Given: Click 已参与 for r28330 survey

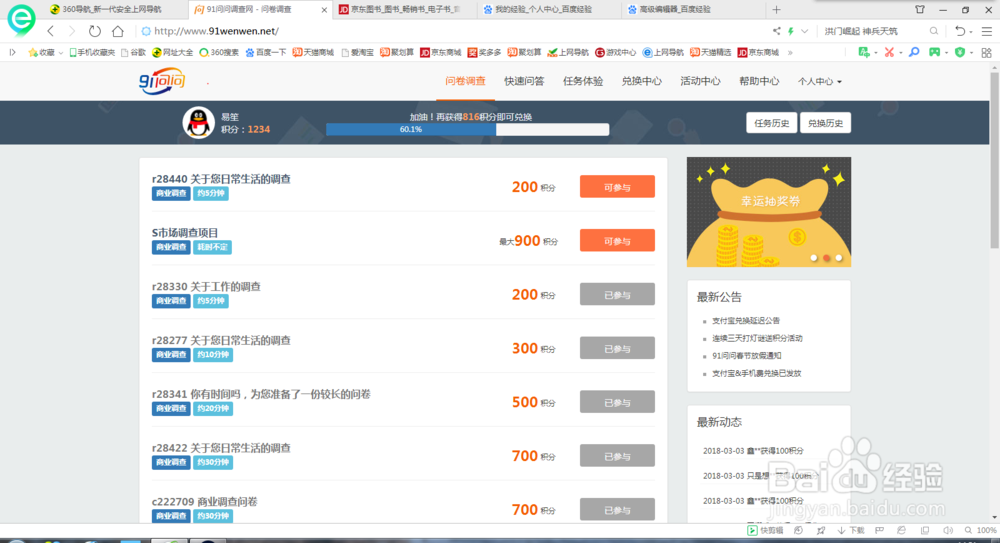Looking at the screenshot, I should pyautogui.click(x=617, y=294).
